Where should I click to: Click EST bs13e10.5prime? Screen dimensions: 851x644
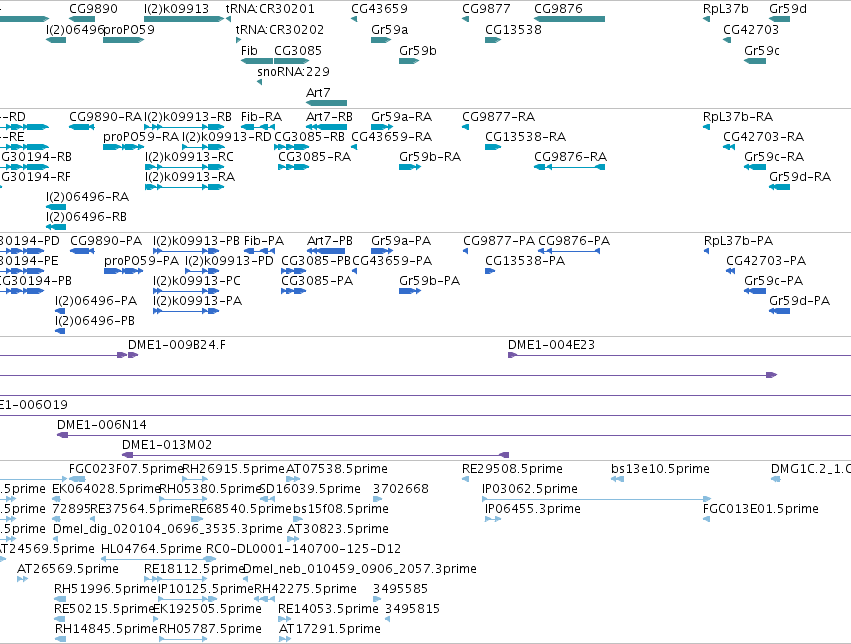[x=660, y=468]
